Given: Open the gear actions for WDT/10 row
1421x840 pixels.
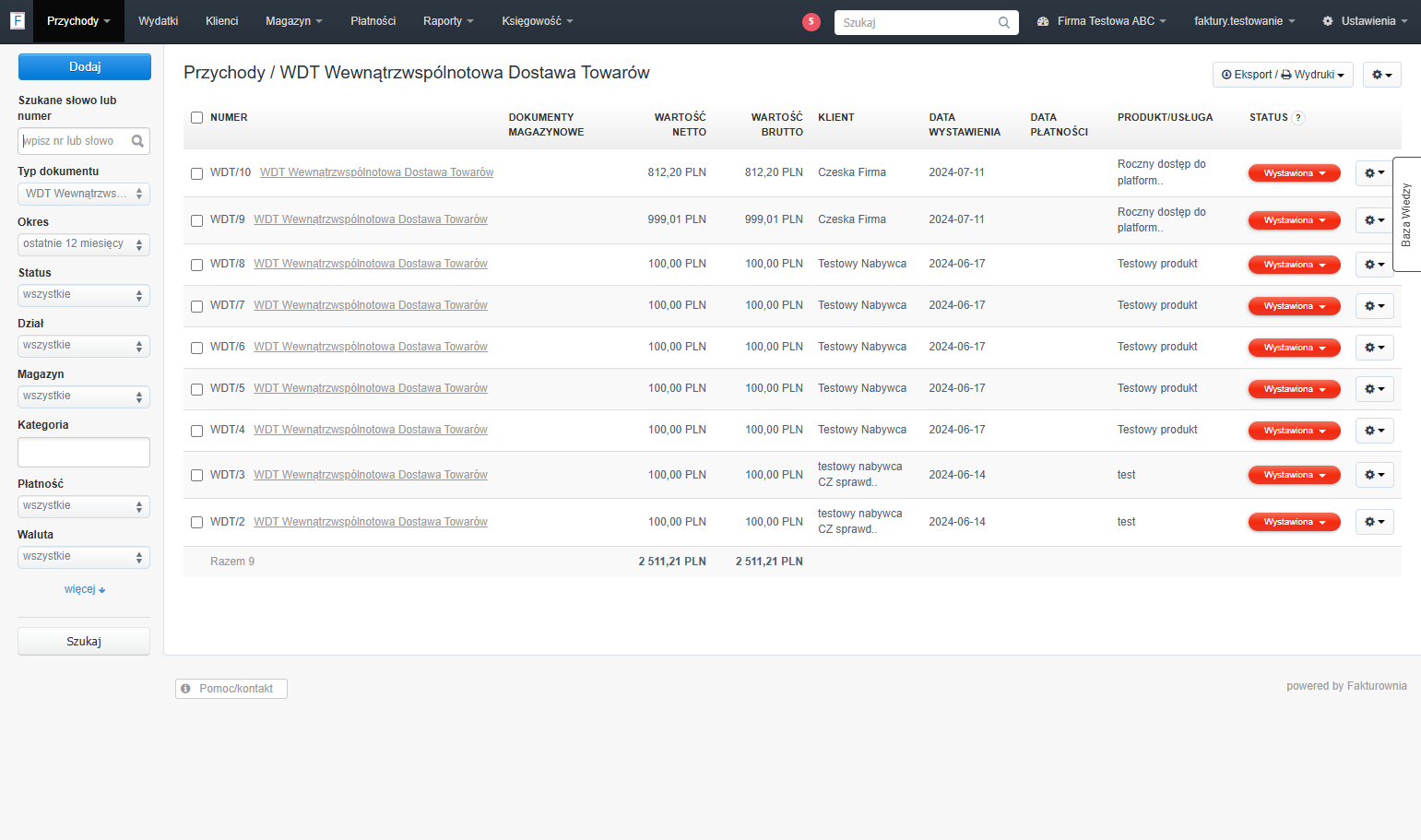Looking at the screenshot, I should 1374,172.
